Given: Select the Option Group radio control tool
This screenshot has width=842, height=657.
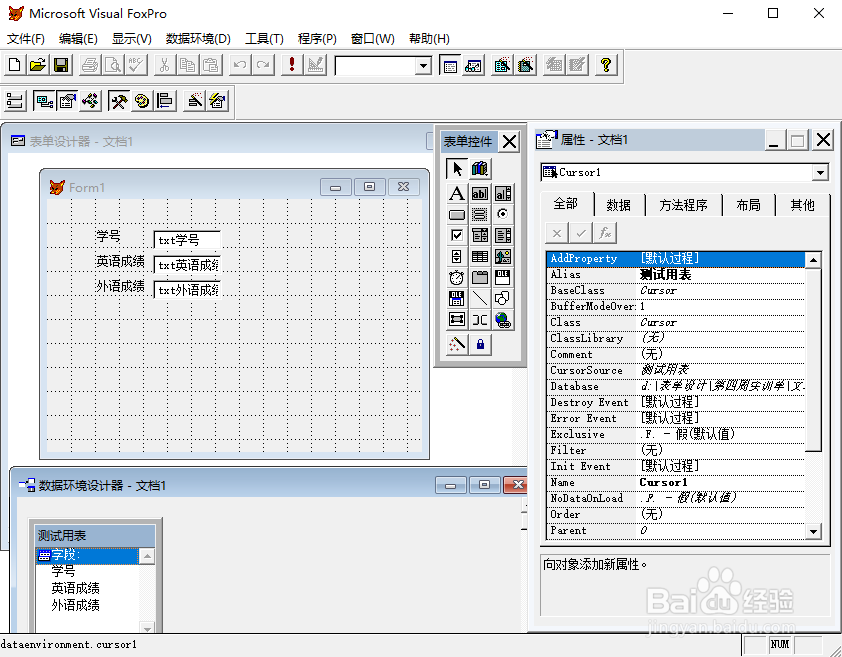Looking at the screenshot, I should [x=503, y=214].
